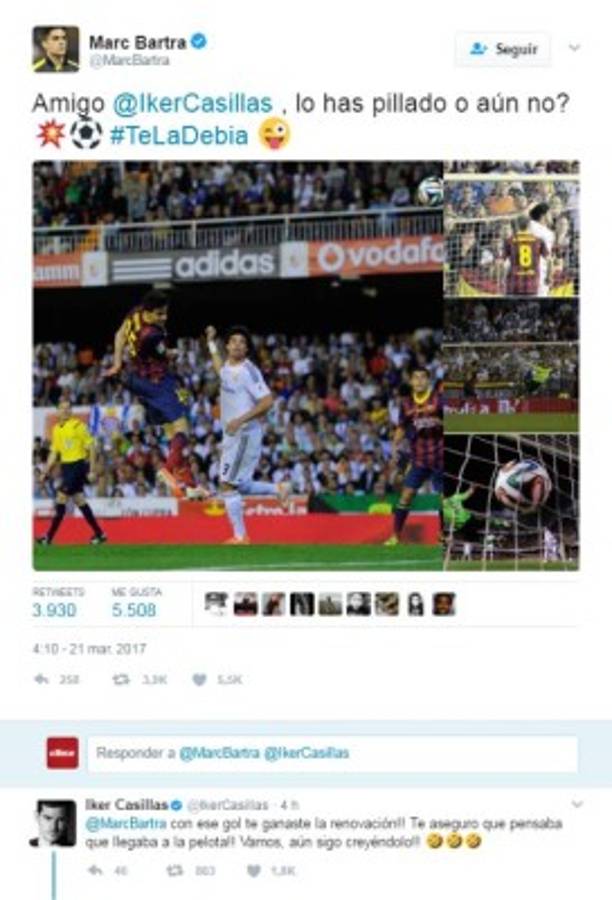Focus the Responder a @MarcBartra reply field
Image resolution: width=612 pixels, height=900 pixels.
tap(332, 753)
